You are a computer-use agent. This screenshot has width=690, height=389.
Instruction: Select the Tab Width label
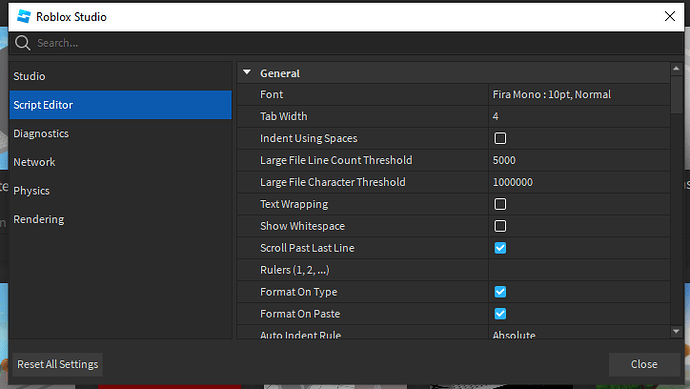(x=284, y=117)
